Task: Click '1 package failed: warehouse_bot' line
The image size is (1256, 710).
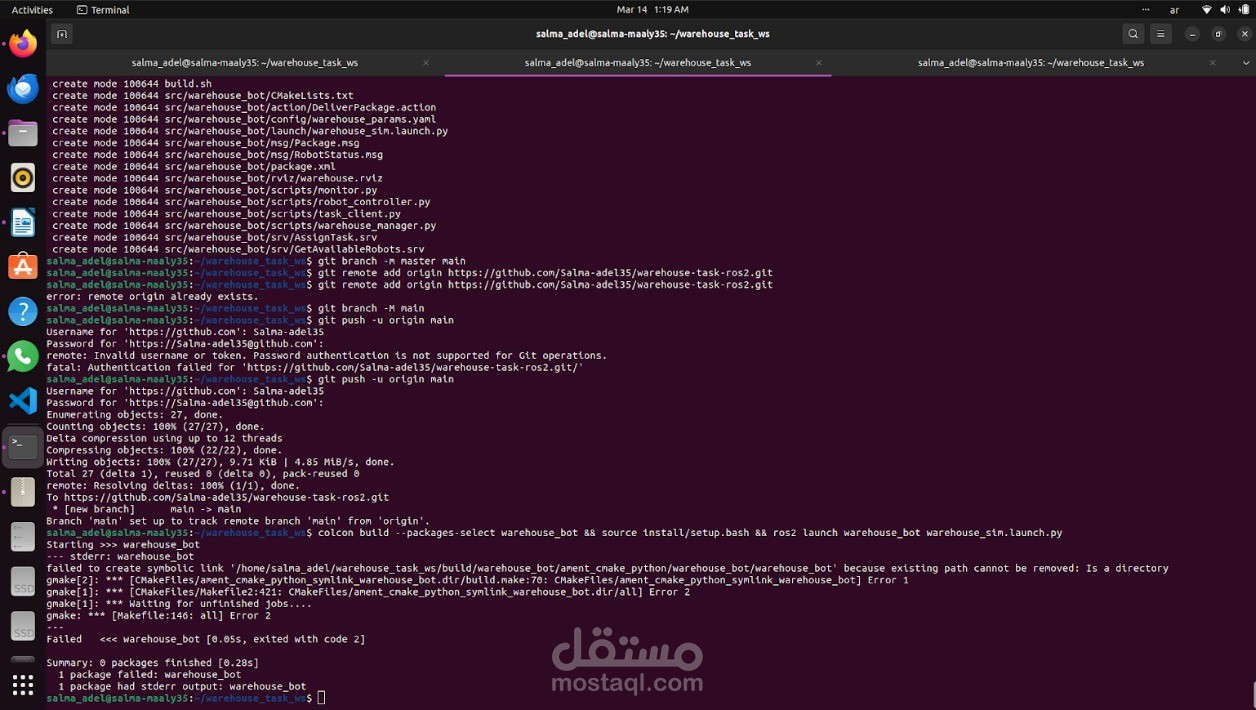Action: tap(149, 674)
